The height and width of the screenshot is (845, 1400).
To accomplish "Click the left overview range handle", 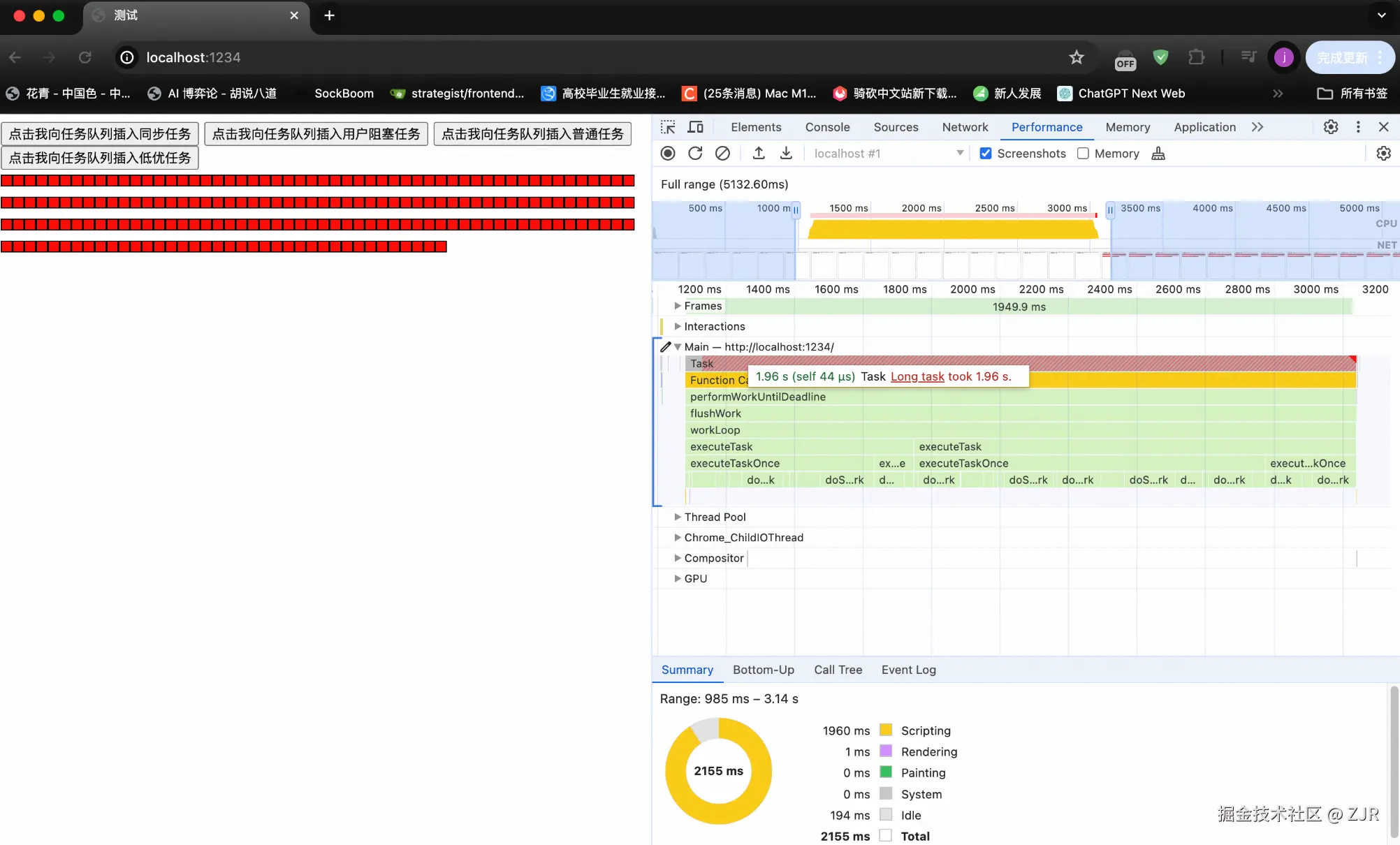I will (796, 210).
